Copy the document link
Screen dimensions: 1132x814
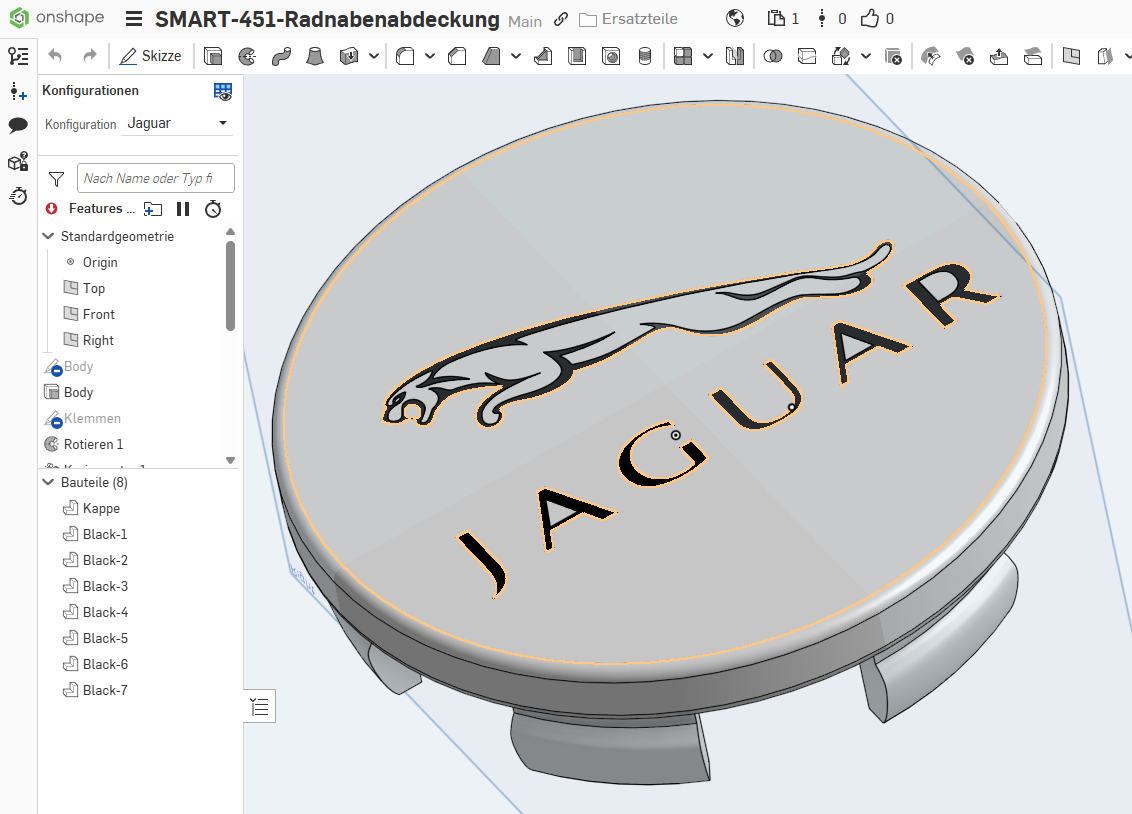coord(561,19)
